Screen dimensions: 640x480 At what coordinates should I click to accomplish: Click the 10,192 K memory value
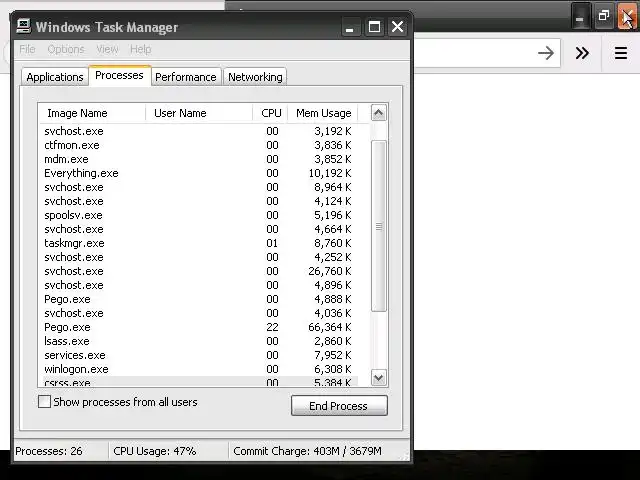pos(330,173)
